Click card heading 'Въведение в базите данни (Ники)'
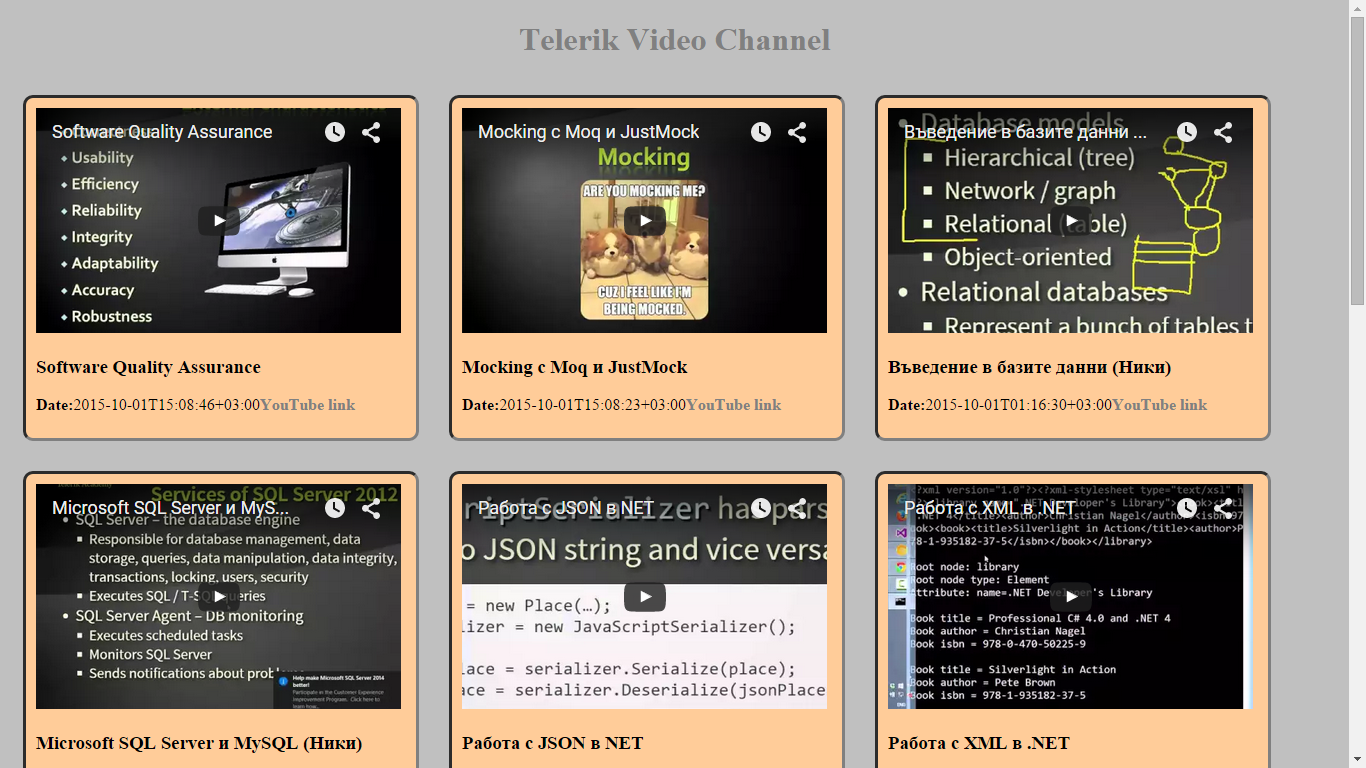Screen dimensions: 1366x768 1029,367
